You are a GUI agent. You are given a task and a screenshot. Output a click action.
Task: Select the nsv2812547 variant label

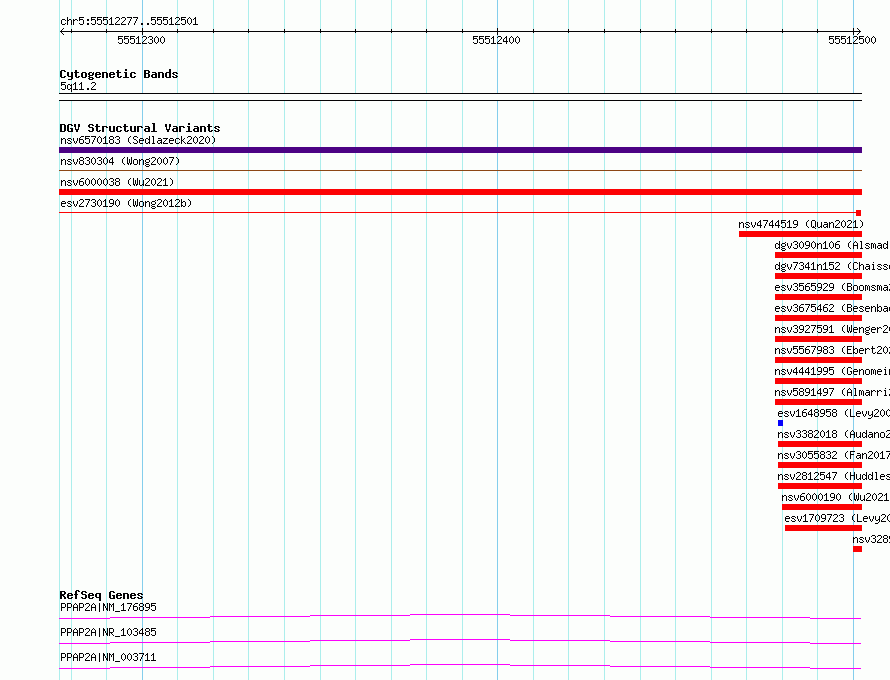833,476
